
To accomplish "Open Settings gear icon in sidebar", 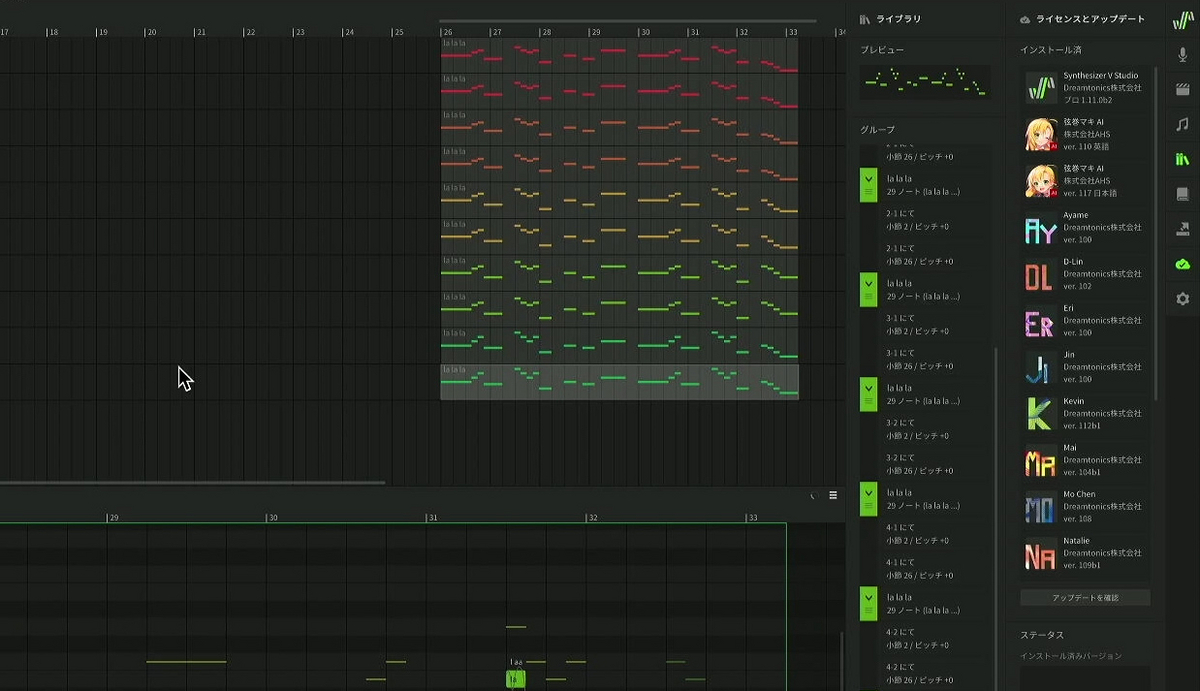I will (x=1183, y=299).
